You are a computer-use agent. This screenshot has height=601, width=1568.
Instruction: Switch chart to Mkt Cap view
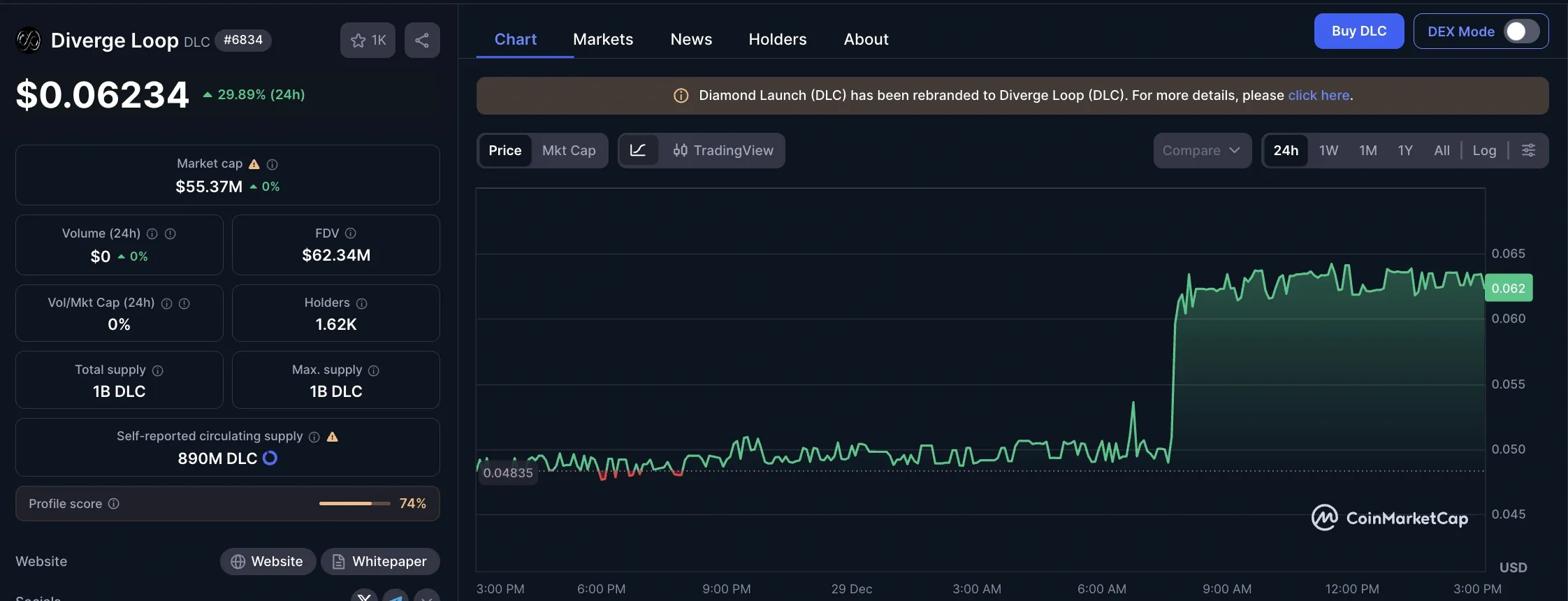pyautogui.click(x=569, y=150)
